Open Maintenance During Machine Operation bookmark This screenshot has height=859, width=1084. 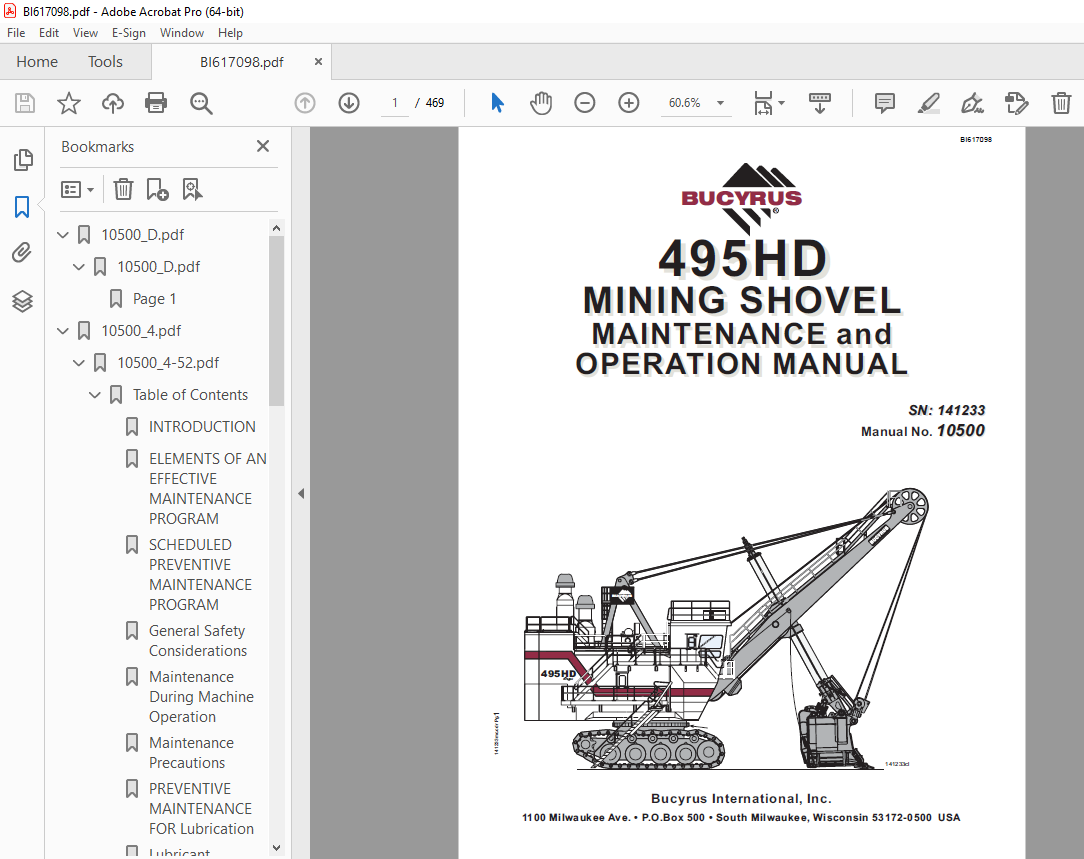(x=201, y=697)
